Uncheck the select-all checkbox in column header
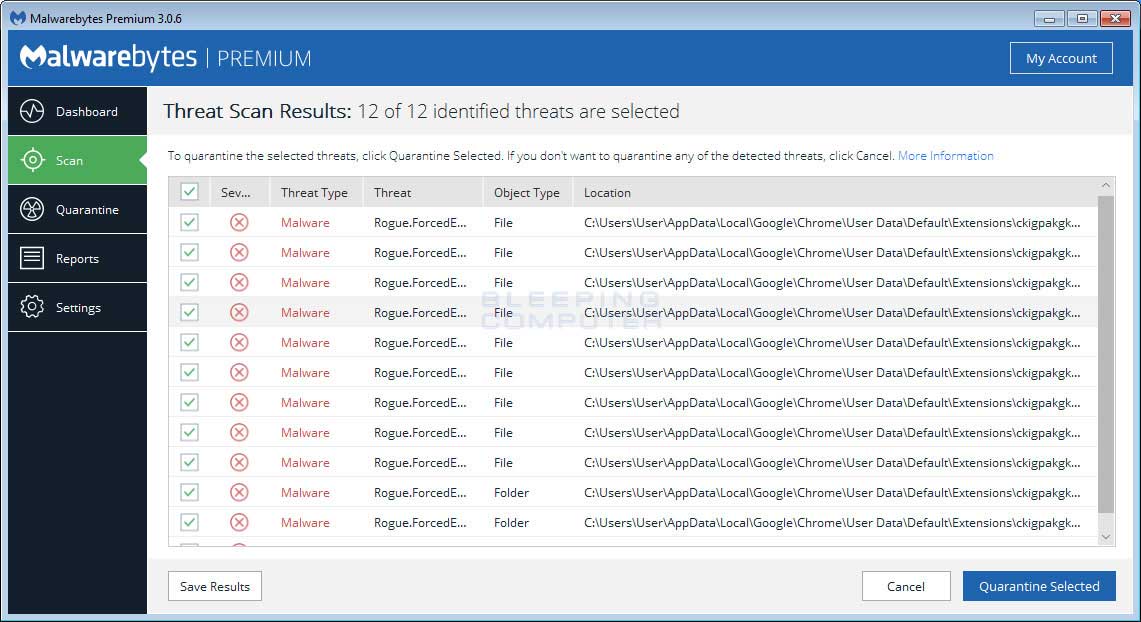The image size is (1141, 622). click(189, 191)
